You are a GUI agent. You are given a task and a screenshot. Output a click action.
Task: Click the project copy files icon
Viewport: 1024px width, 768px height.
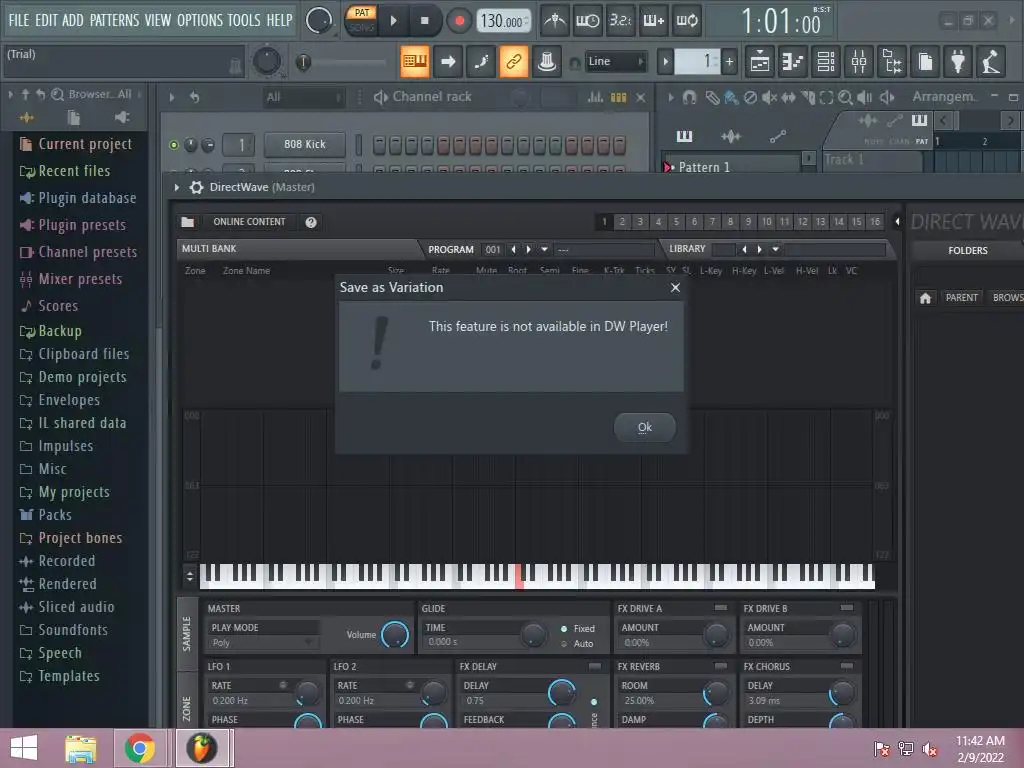click(925, 62)
